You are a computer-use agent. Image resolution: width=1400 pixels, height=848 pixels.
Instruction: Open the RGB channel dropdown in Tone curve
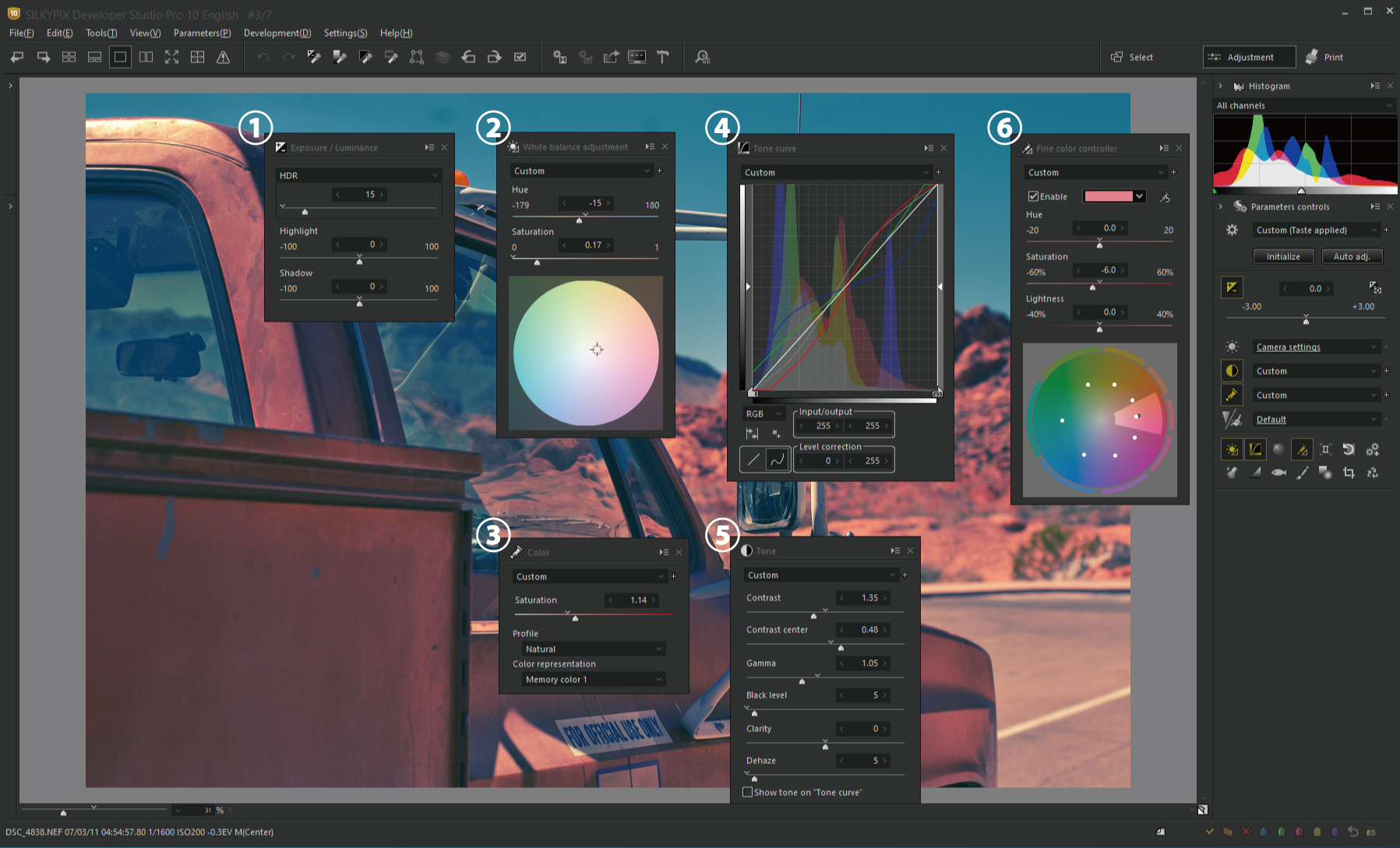[763, 413]
